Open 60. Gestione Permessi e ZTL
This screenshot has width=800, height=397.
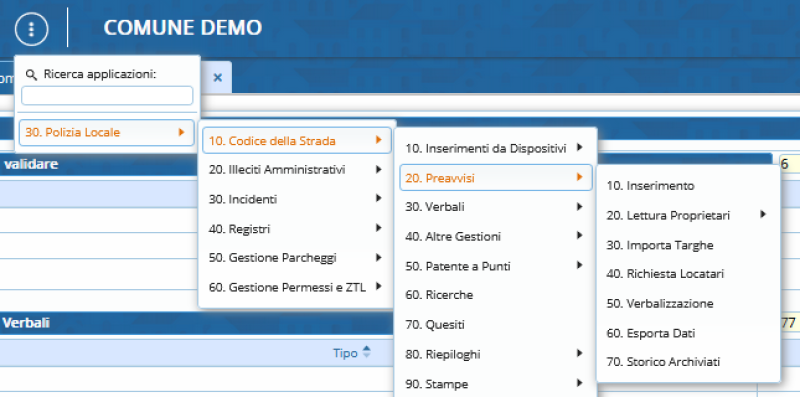click(296, 288)
